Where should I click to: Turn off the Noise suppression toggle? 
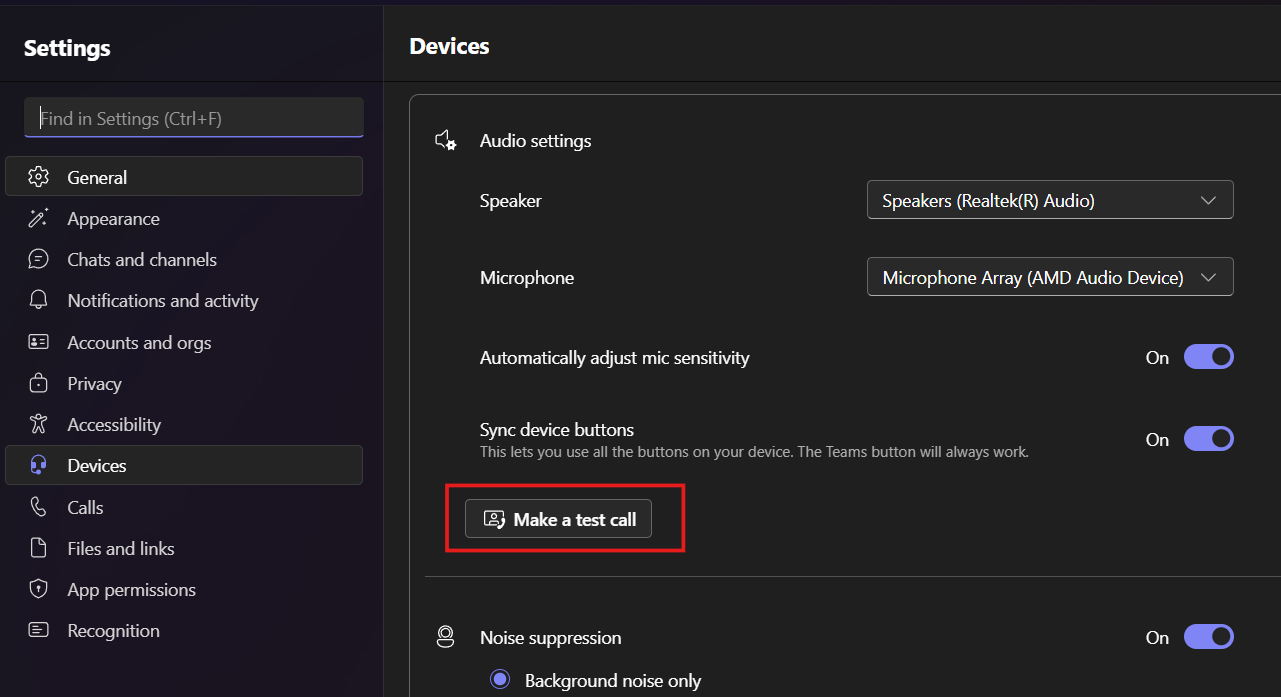[1209, 637]
